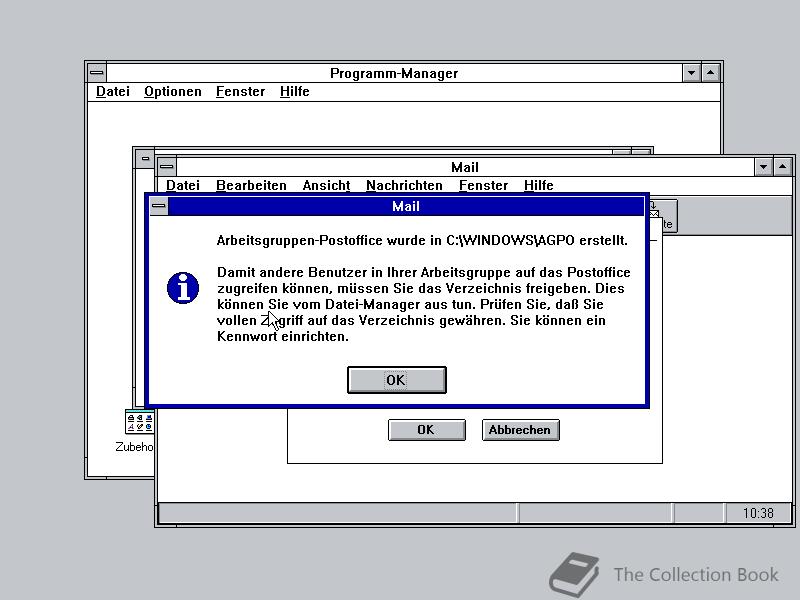Click the partially hidden Mail toolbar envelope button
The image size is (800, 600).
coord(663,216)
